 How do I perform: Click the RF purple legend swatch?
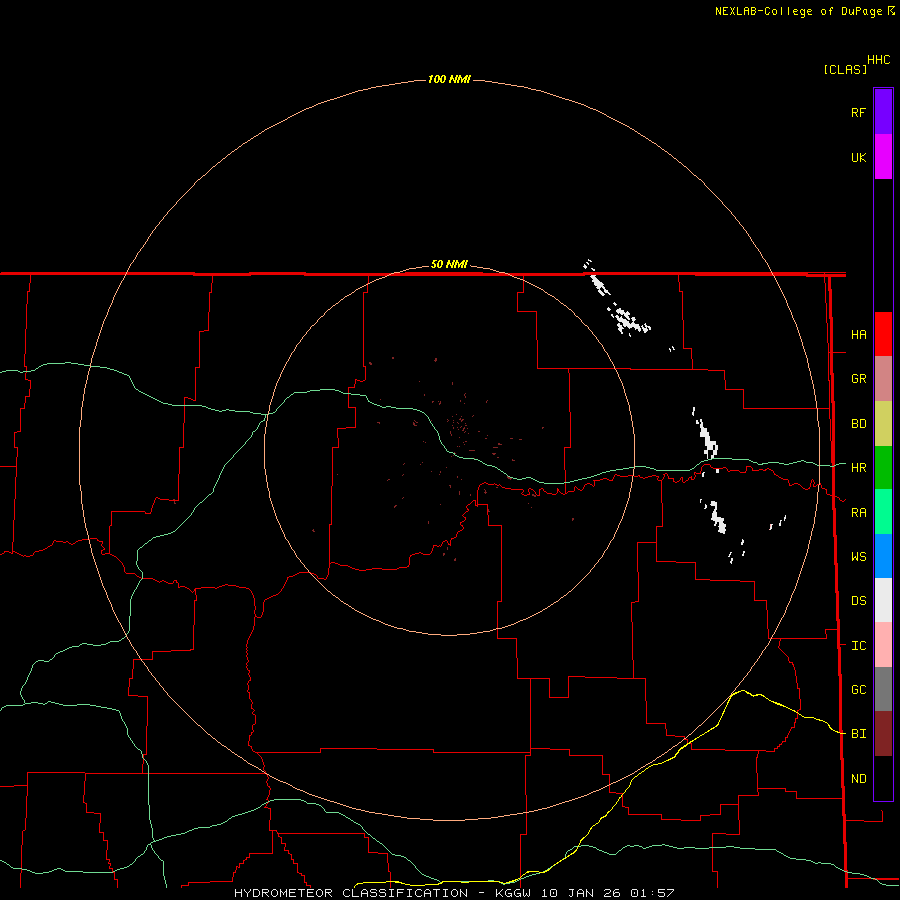[x=883, y=112]
